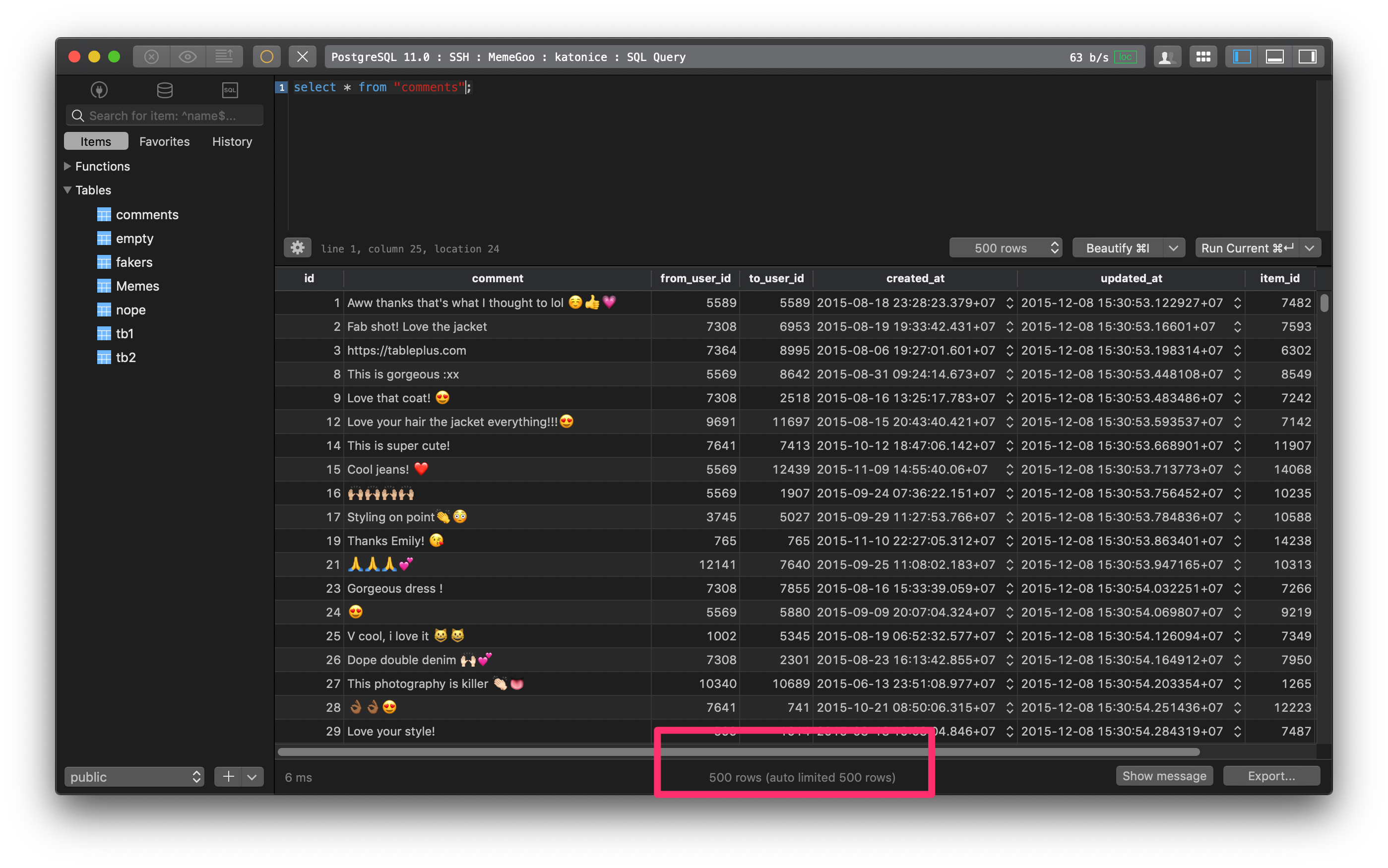
Task: Click the cancel query circle-x toolbar icon
Action: (150, 56)
